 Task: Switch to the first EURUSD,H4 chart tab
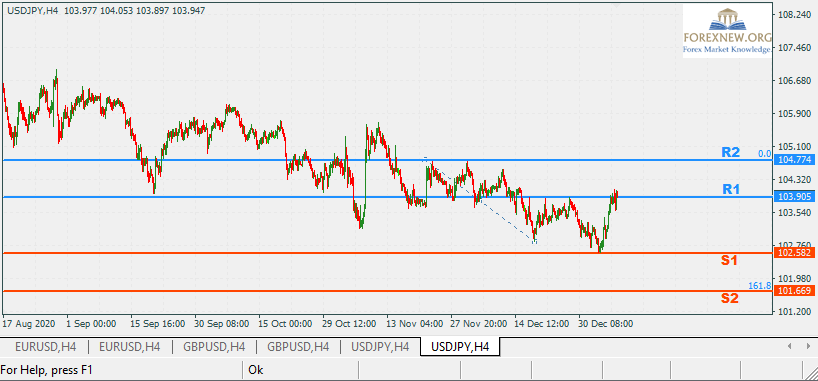coord(45,347)
